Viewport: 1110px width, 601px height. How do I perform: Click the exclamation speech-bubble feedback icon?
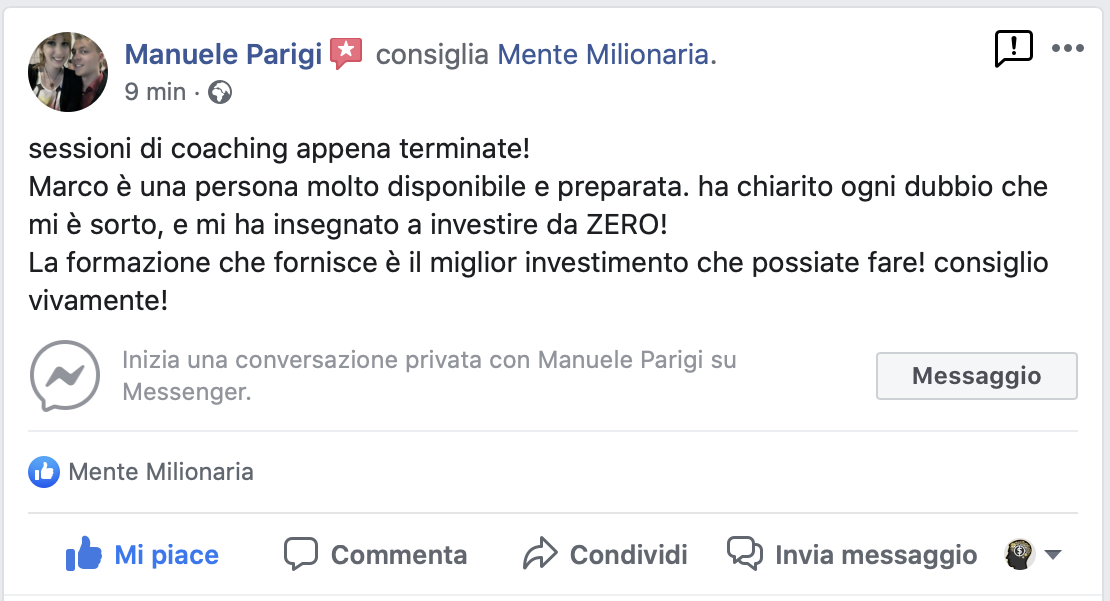(1013, 48)
